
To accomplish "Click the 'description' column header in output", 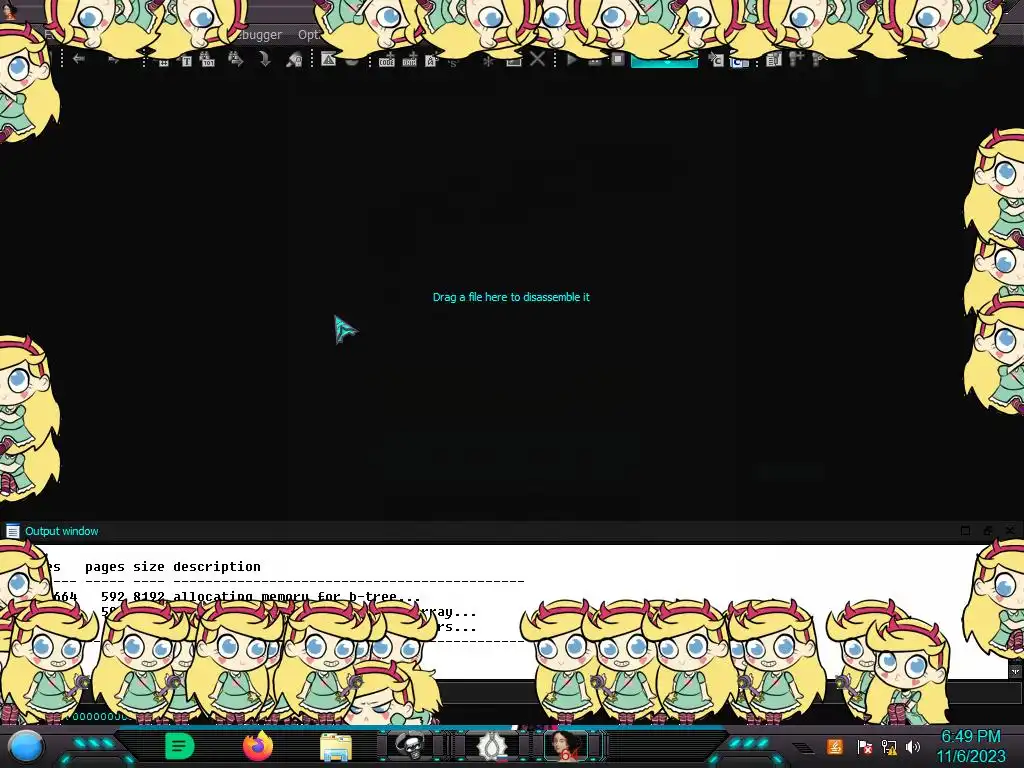I will point(217,566).
